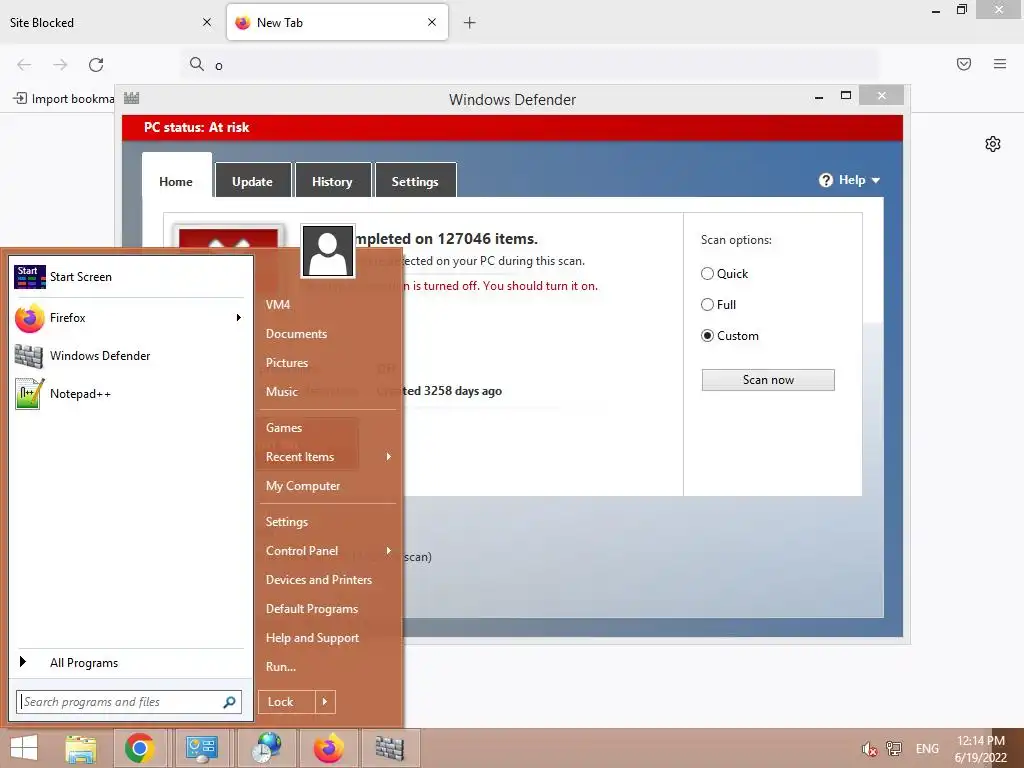Image resolution: width=1024 pixels, height=768 pixels.
Task: Go forward in Firefox
Action: 60,65
